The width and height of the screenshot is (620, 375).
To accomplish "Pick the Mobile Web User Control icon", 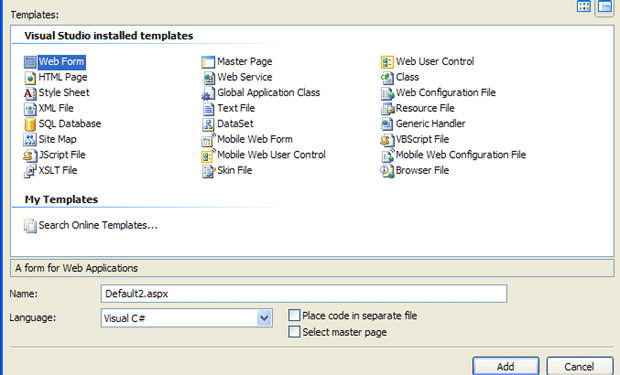I will pos(208,155).
